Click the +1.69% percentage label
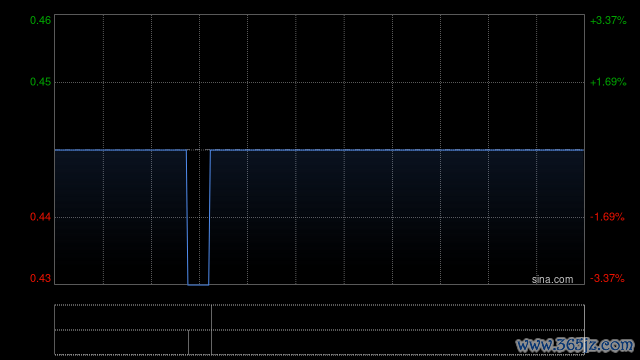This screenshot has width=640, height=360. point(608,82)
